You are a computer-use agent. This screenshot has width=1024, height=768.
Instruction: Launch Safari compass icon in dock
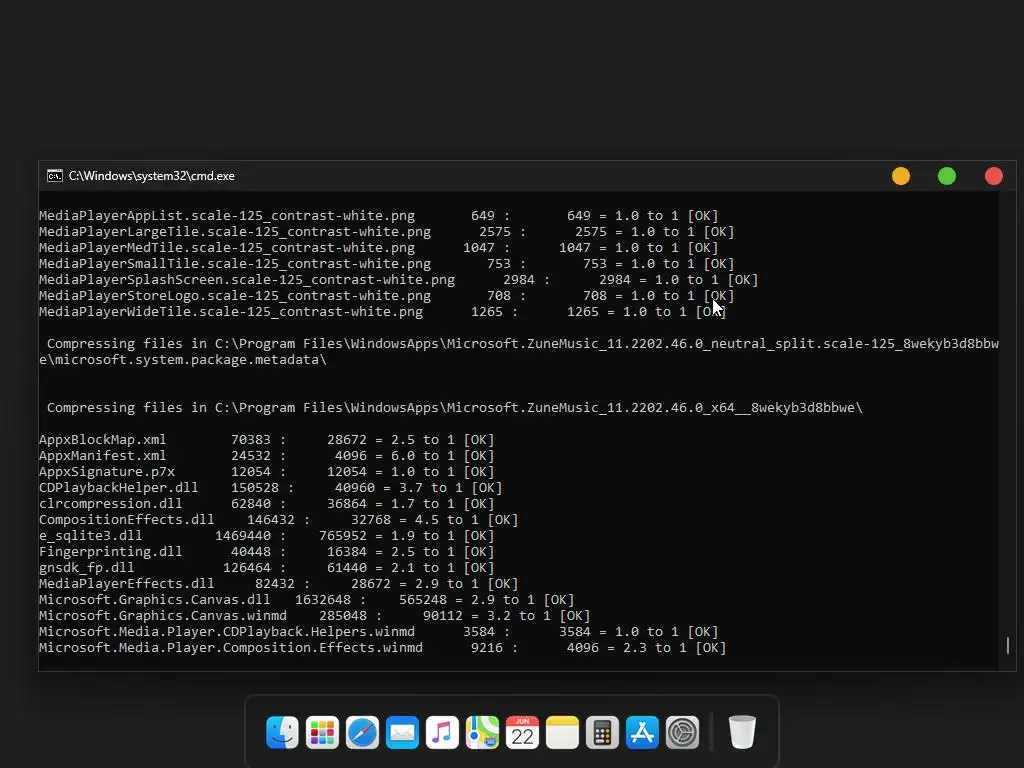(362, 733)
